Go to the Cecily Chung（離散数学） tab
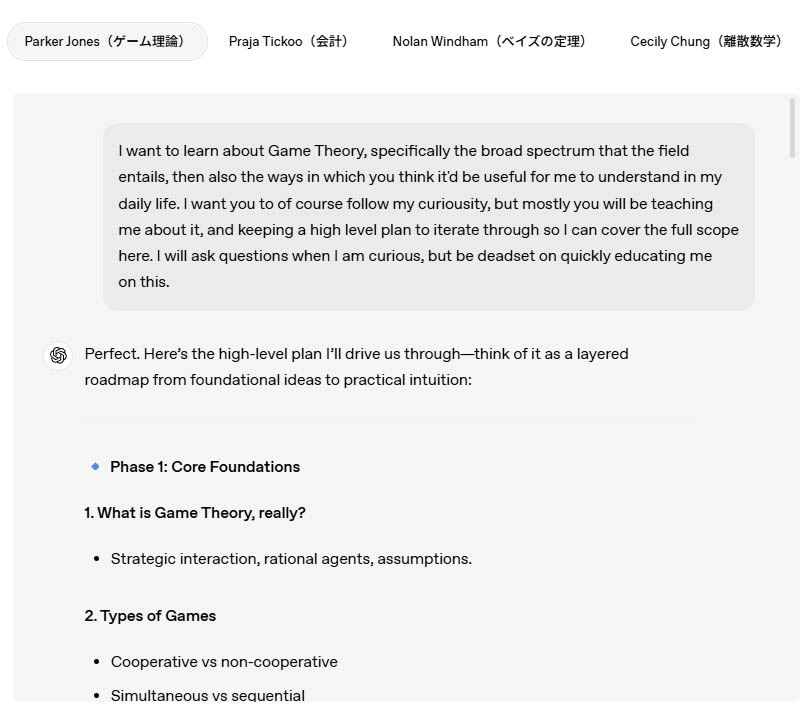The height and width of the screenshot is (719, 812). click(707, 42)
